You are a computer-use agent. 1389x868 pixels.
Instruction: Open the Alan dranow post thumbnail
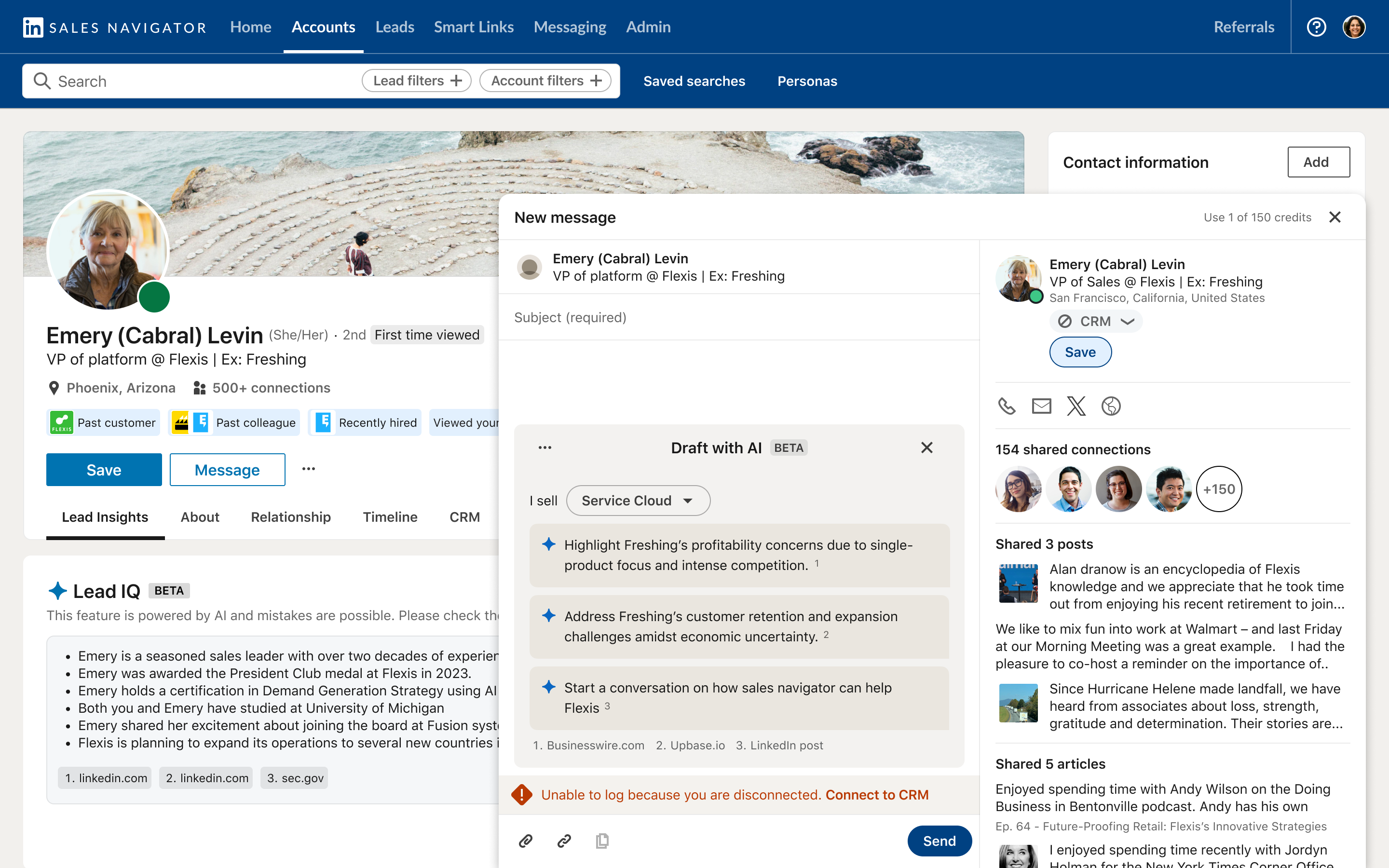tap(1018, 583)
